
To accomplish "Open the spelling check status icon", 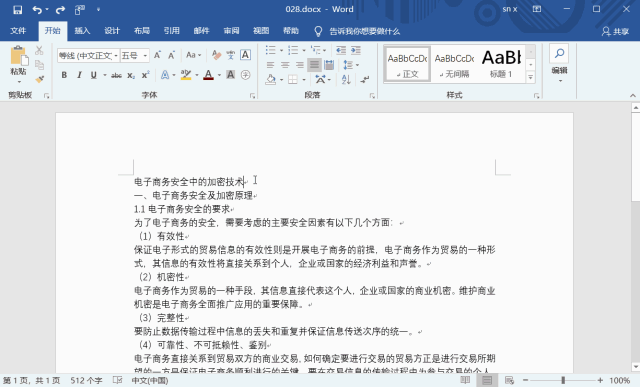I will (117, 380).
